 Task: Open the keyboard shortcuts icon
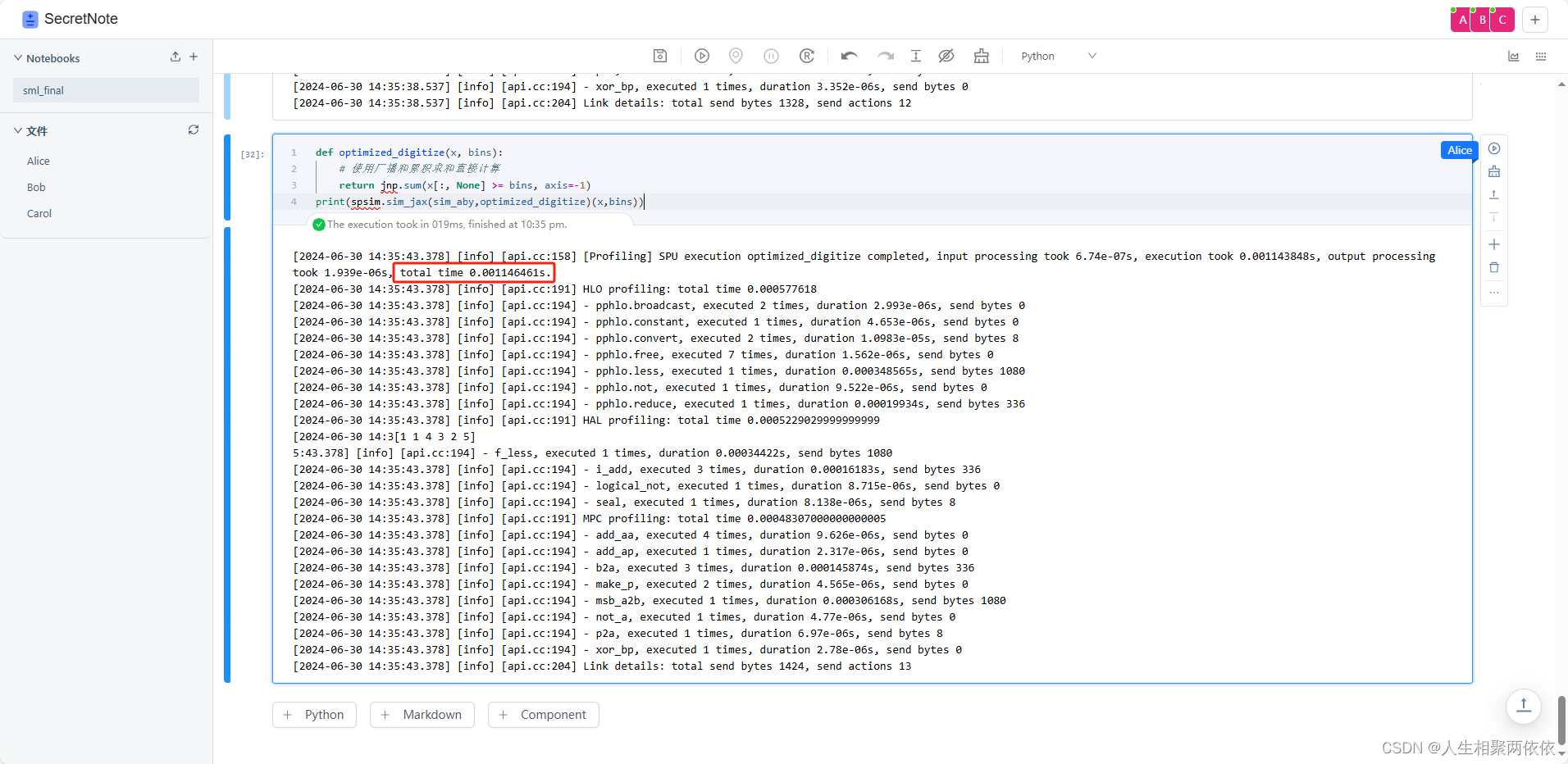1541,56
